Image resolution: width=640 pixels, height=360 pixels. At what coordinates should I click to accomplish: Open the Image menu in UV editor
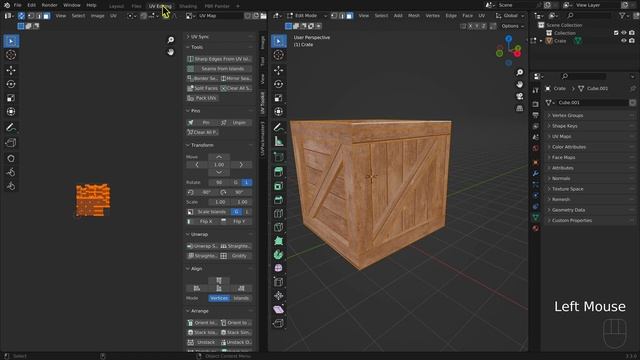click(x=97, y=16)
